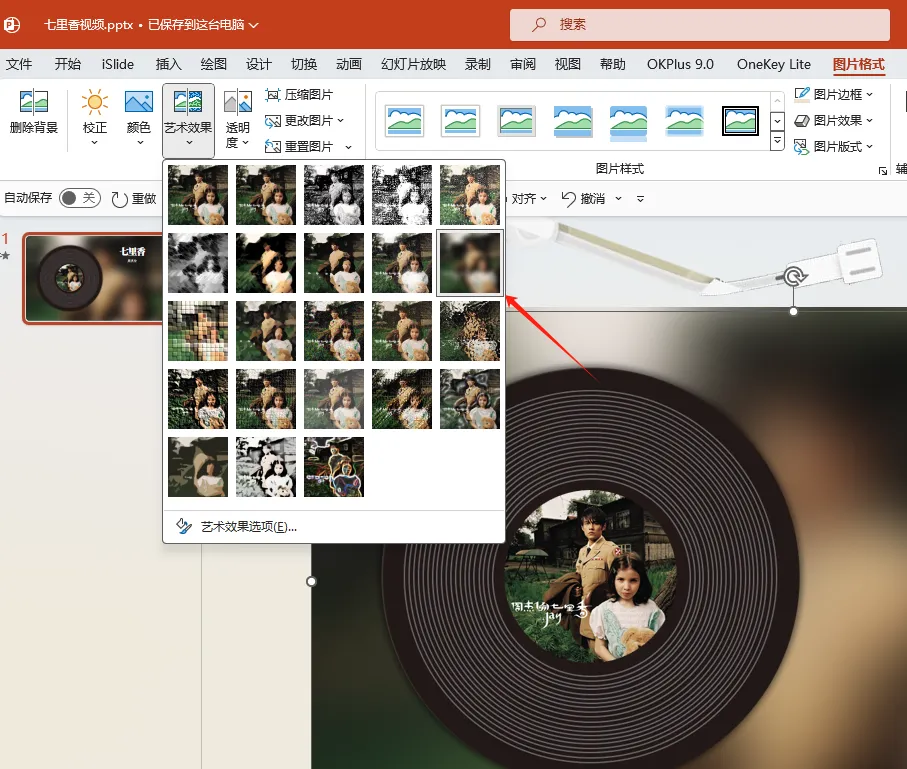
Task: Click the 删除背景 remove background icon
Action: click(34, 103)
